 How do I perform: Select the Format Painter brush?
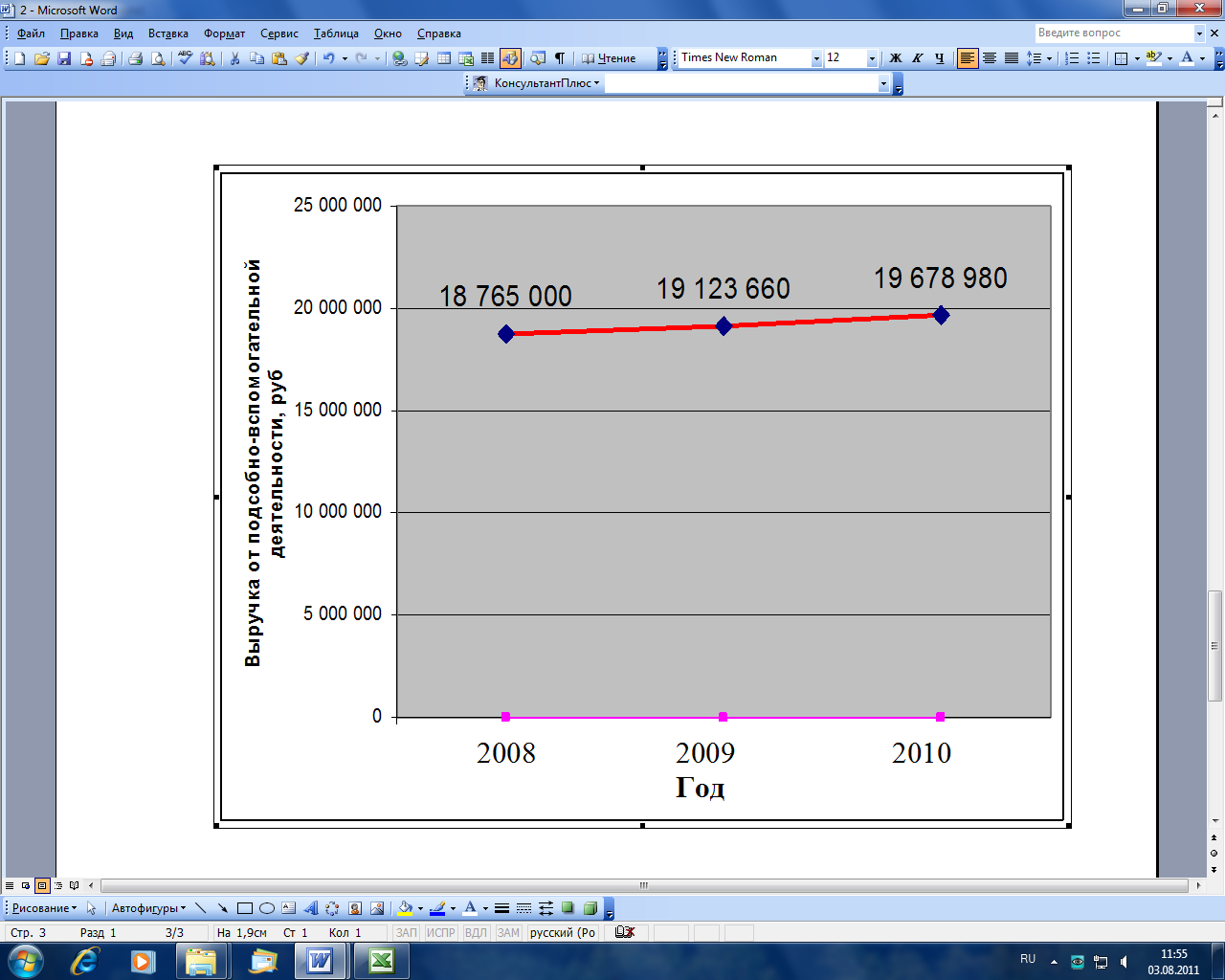(301, 58)
